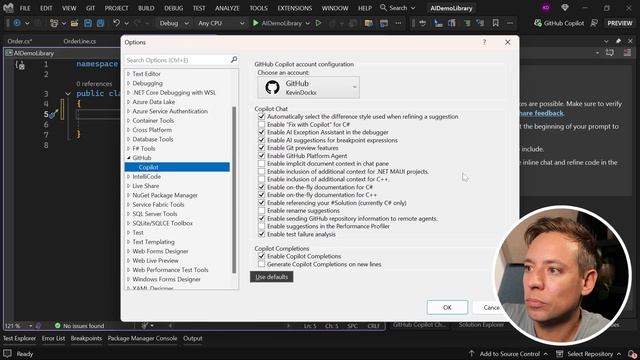640x360 pixels.
Task: Click the screwdriver quick actions icon on line 5
Action: tap(53, 114)
